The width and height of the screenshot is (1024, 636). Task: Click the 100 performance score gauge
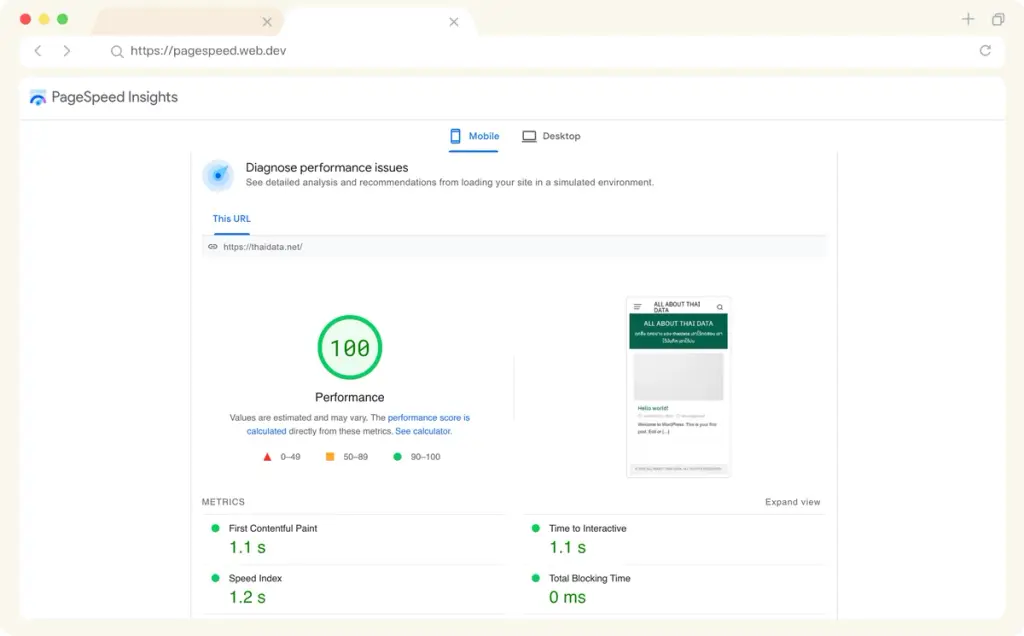pos(349,347)
